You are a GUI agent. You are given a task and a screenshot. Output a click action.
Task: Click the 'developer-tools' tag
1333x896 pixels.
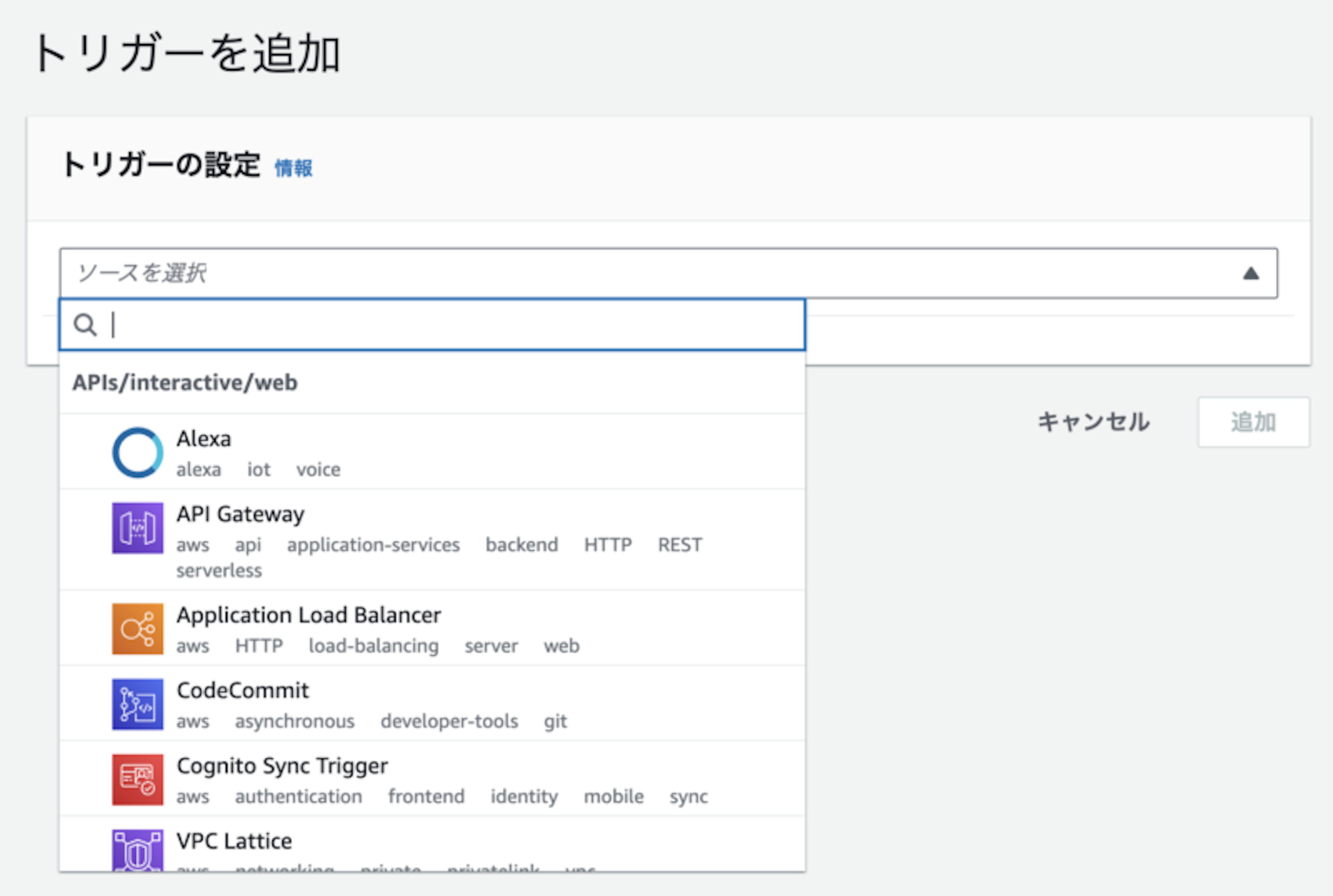tap(449, 721)
